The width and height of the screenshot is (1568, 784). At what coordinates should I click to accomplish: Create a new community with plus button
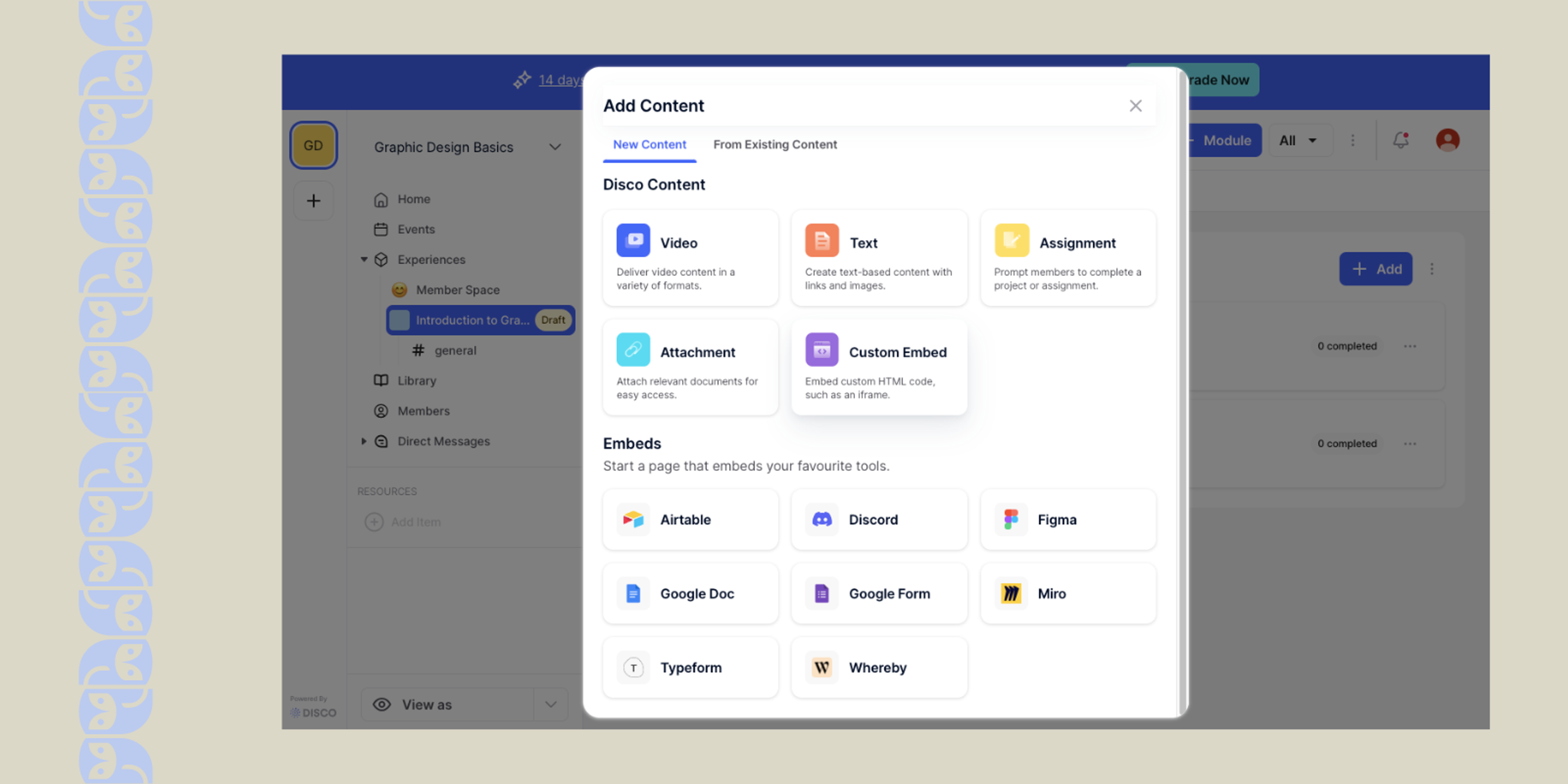[314, 200]
